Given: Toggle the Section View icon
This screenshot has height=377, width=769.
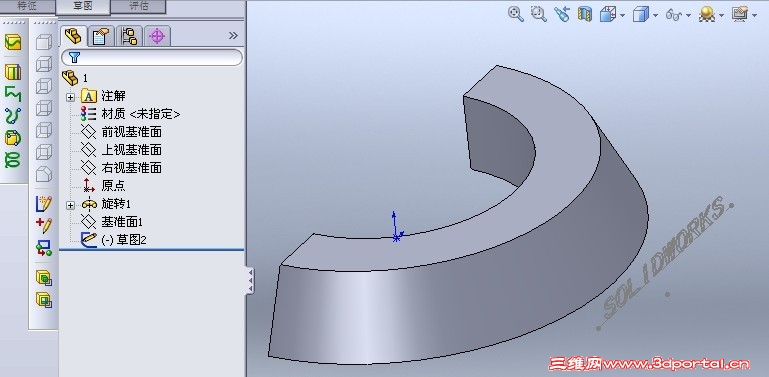Looking at the screenshot, I should [585, 14].
